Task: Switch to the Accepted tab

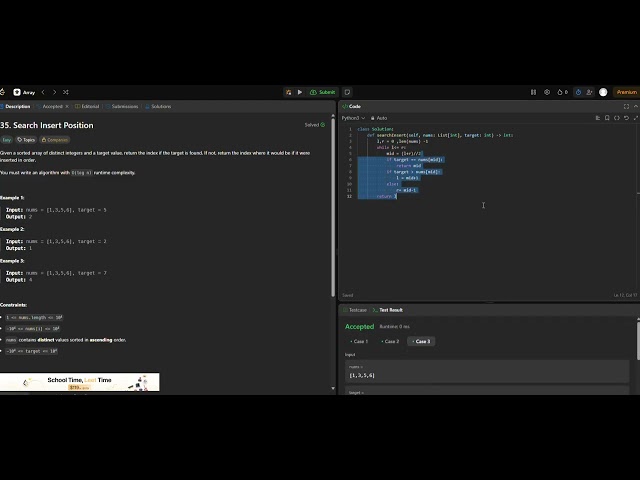Action: point(52,107)
